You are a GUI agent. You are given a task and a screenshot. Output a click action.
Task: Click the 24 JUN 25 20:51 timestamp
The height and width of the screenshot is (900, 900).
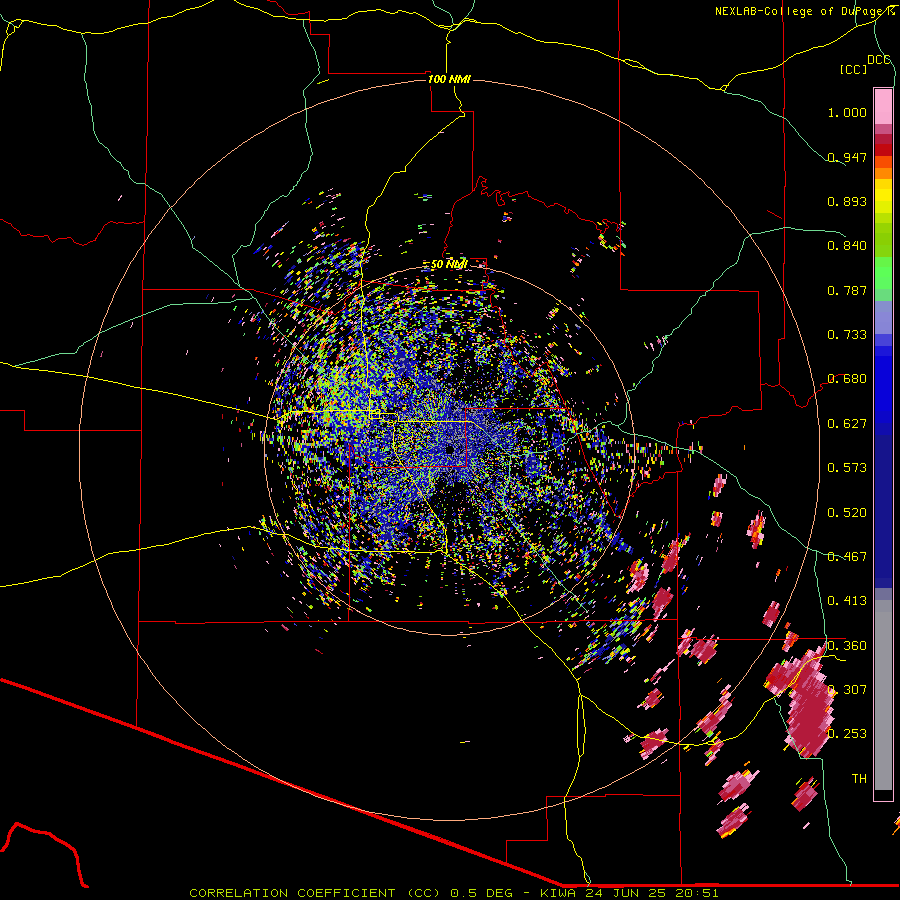click(652, 893)
